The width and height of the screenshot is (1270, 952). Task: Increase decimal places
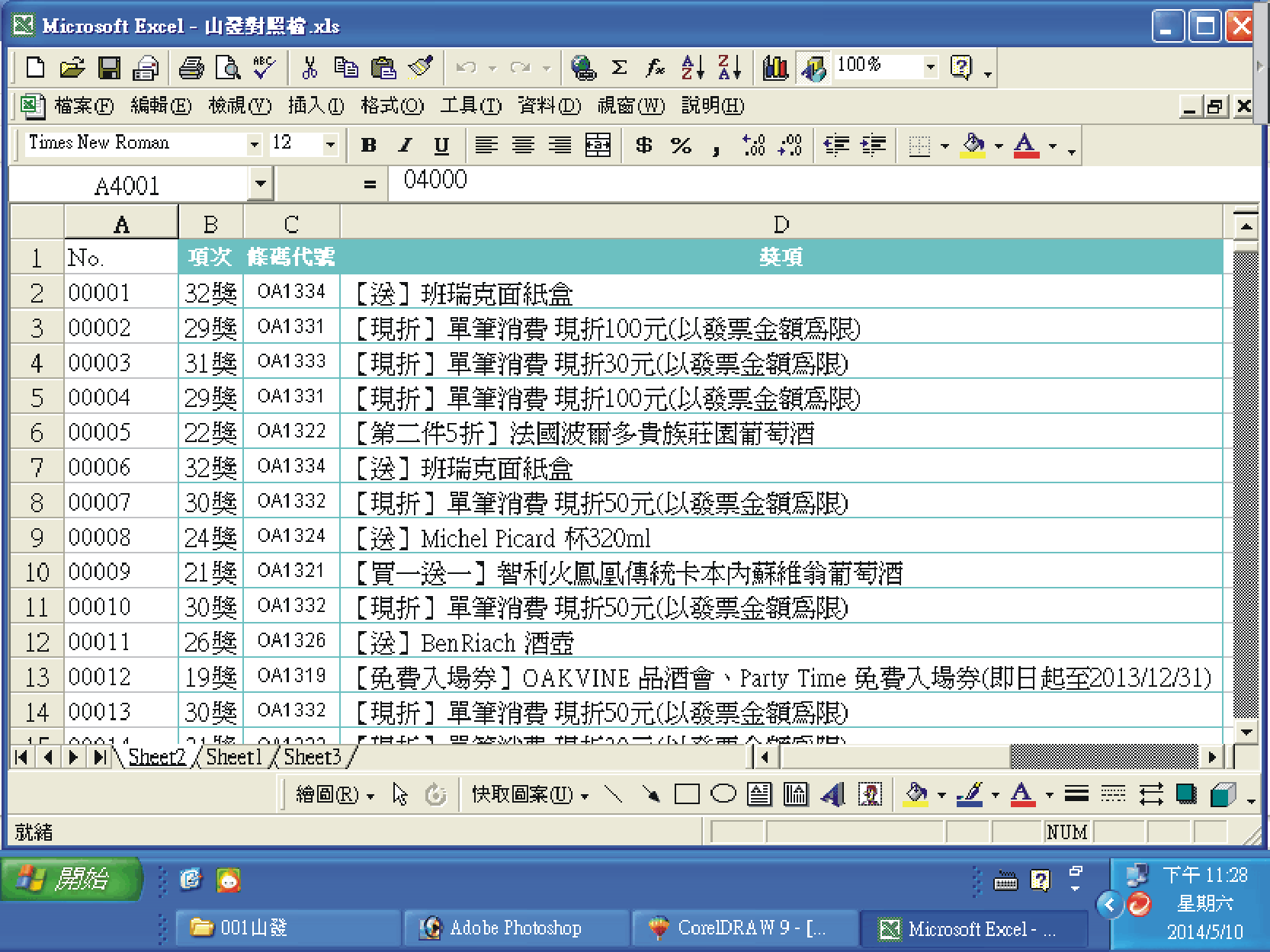753,145
